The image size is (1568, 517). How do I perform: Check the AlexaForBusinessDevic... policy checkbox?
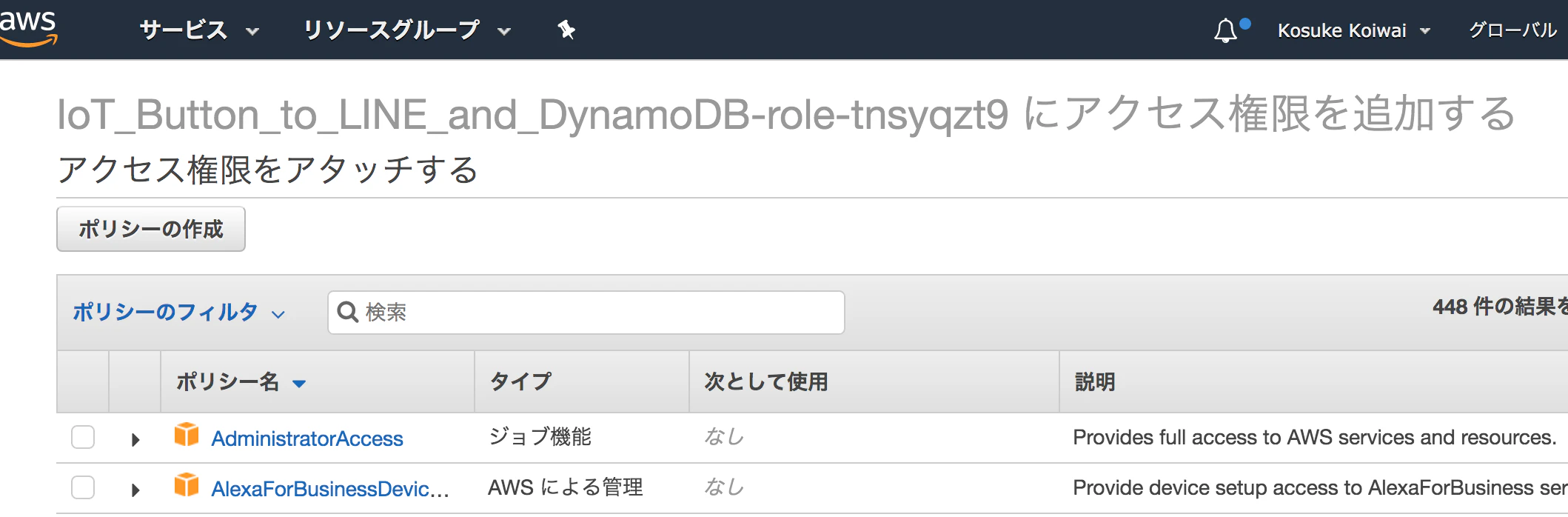[x=83, y=487]
